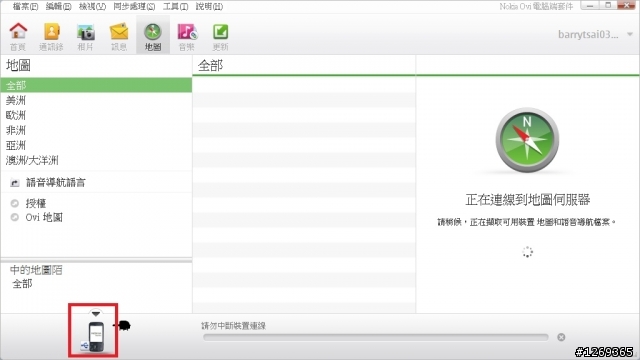The image size is (640, 360).
Task: Click the 全部 column header
Action: point(211,65)
